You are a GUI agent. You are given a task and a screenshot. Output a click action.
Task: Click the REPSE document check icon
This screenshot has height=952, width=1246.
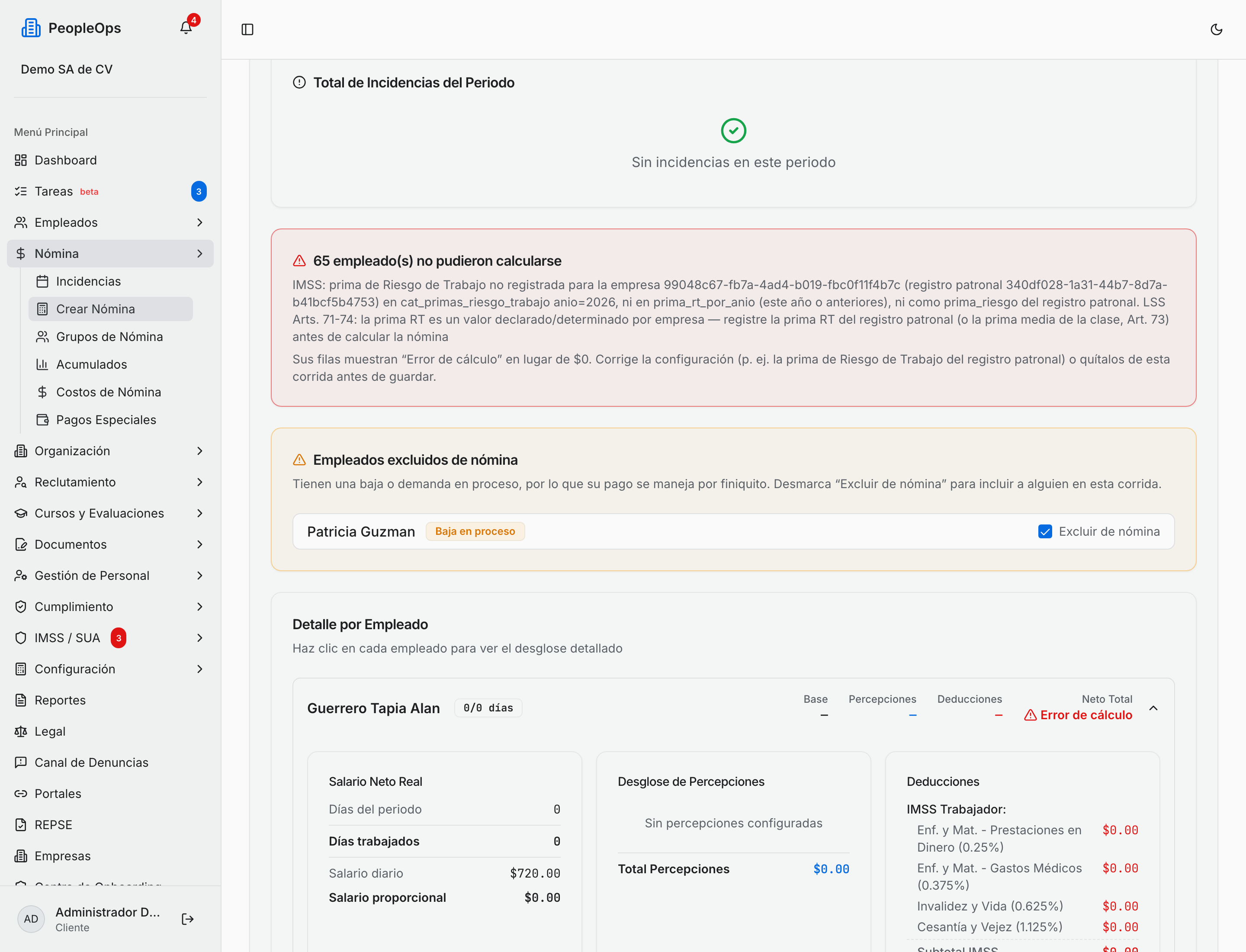click(21, 825)
